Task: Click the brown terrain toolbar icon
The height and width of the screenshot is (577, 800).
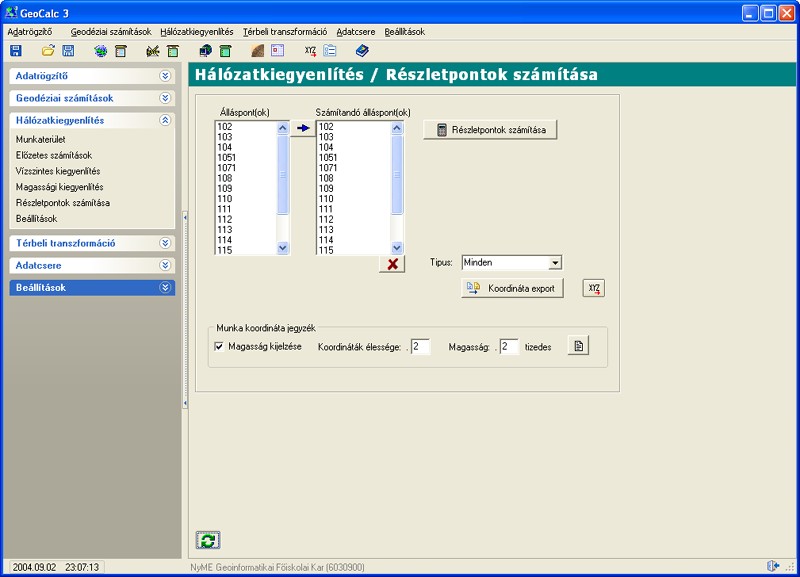Action: (x=258, y=51)
